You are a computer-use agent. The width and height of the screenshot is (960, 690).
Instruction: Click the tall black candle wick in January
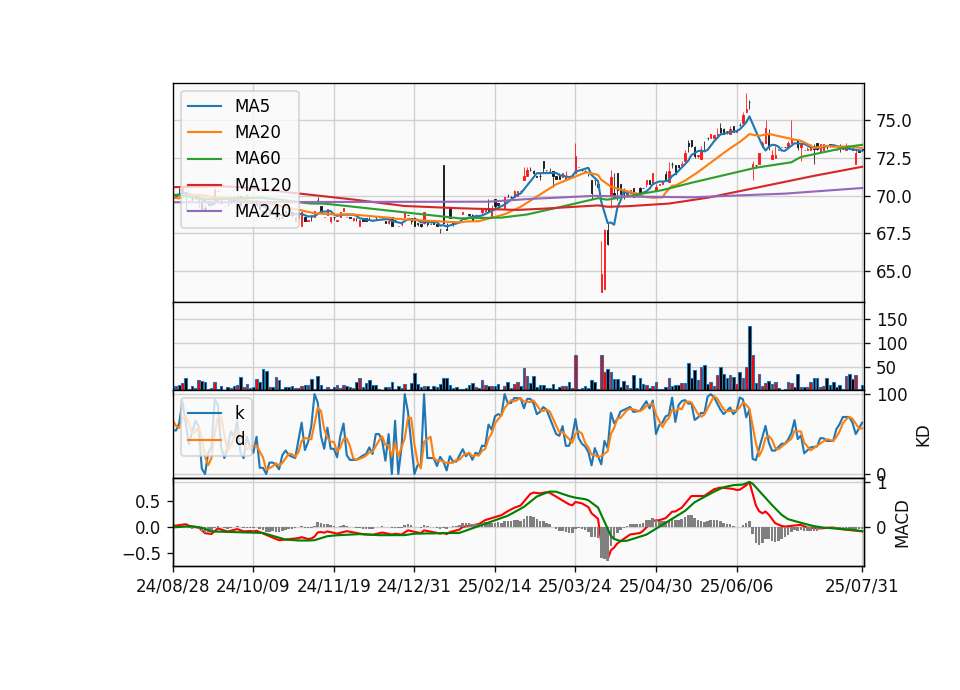point(444,193)
